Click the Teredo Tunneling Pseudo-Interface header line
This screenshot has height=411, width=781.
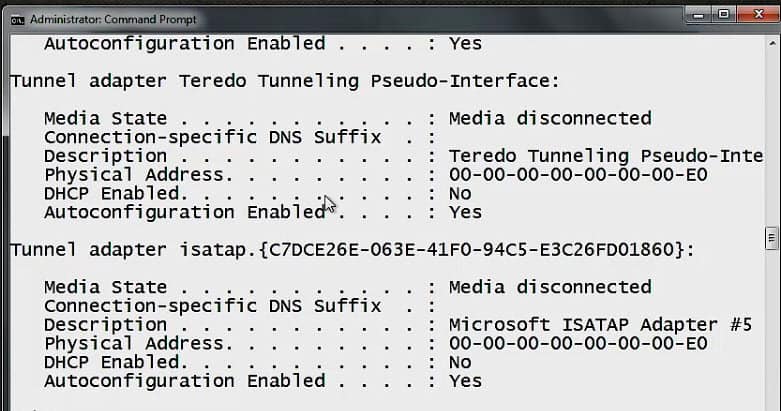pyautogui.click(x=285, y=81)
